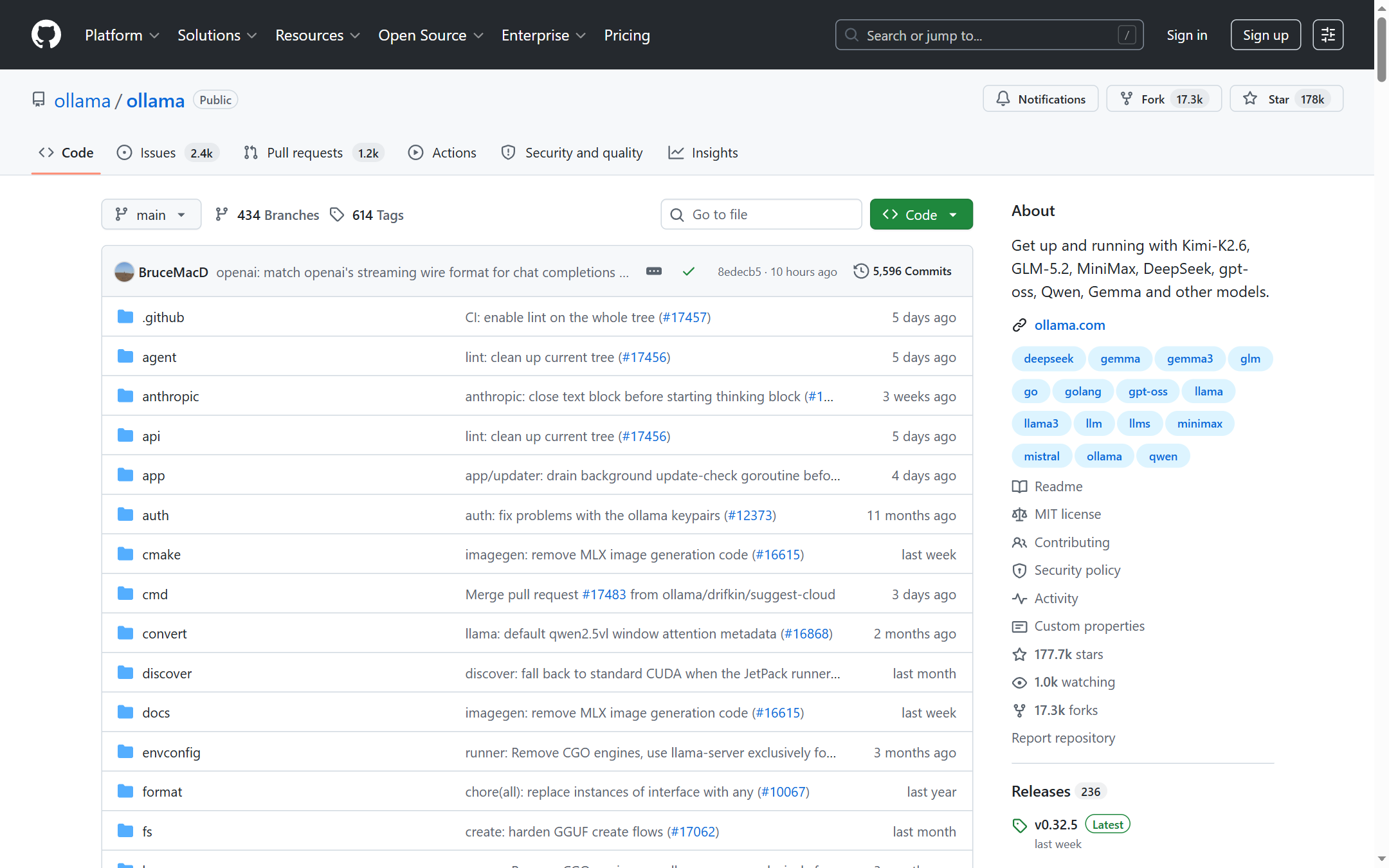Expand the Open Source menu

click(x=431, y=35)
